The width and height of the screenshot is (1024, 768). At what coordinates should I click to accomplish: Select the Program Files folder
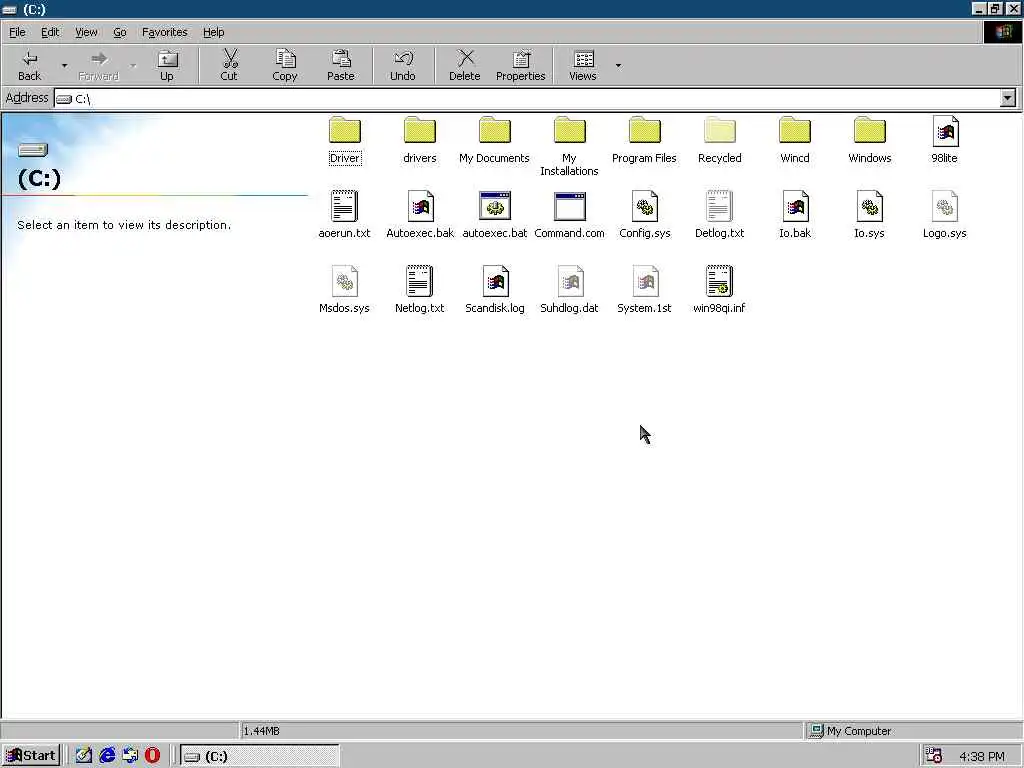pos(645,140)
